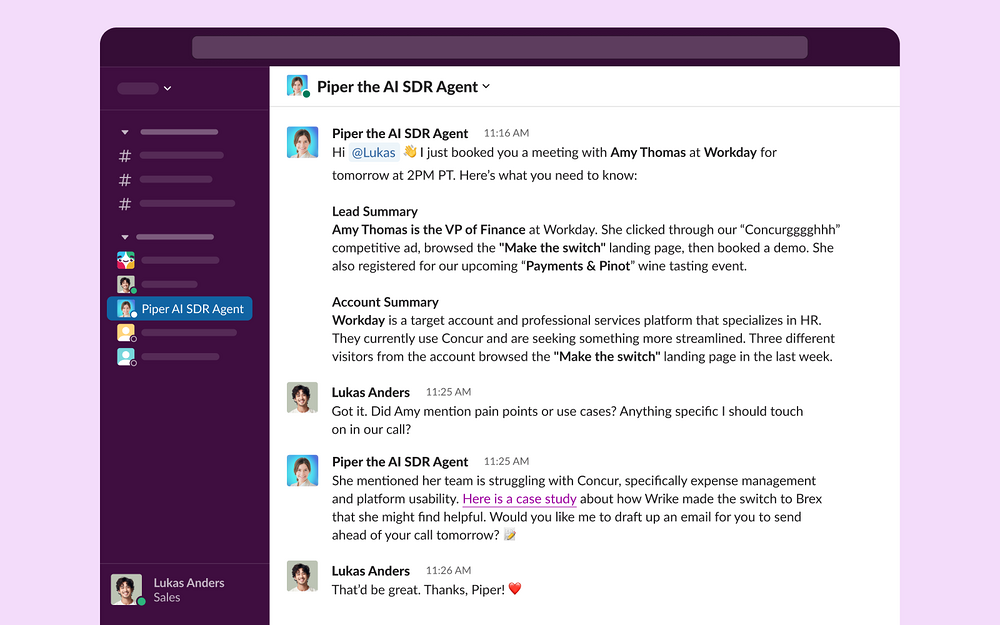The width and height of the screenshot is (1000, 625).
Task: Click the 'Account Summary' heading text
Action: pyautogui.click(x=385, y=302)
